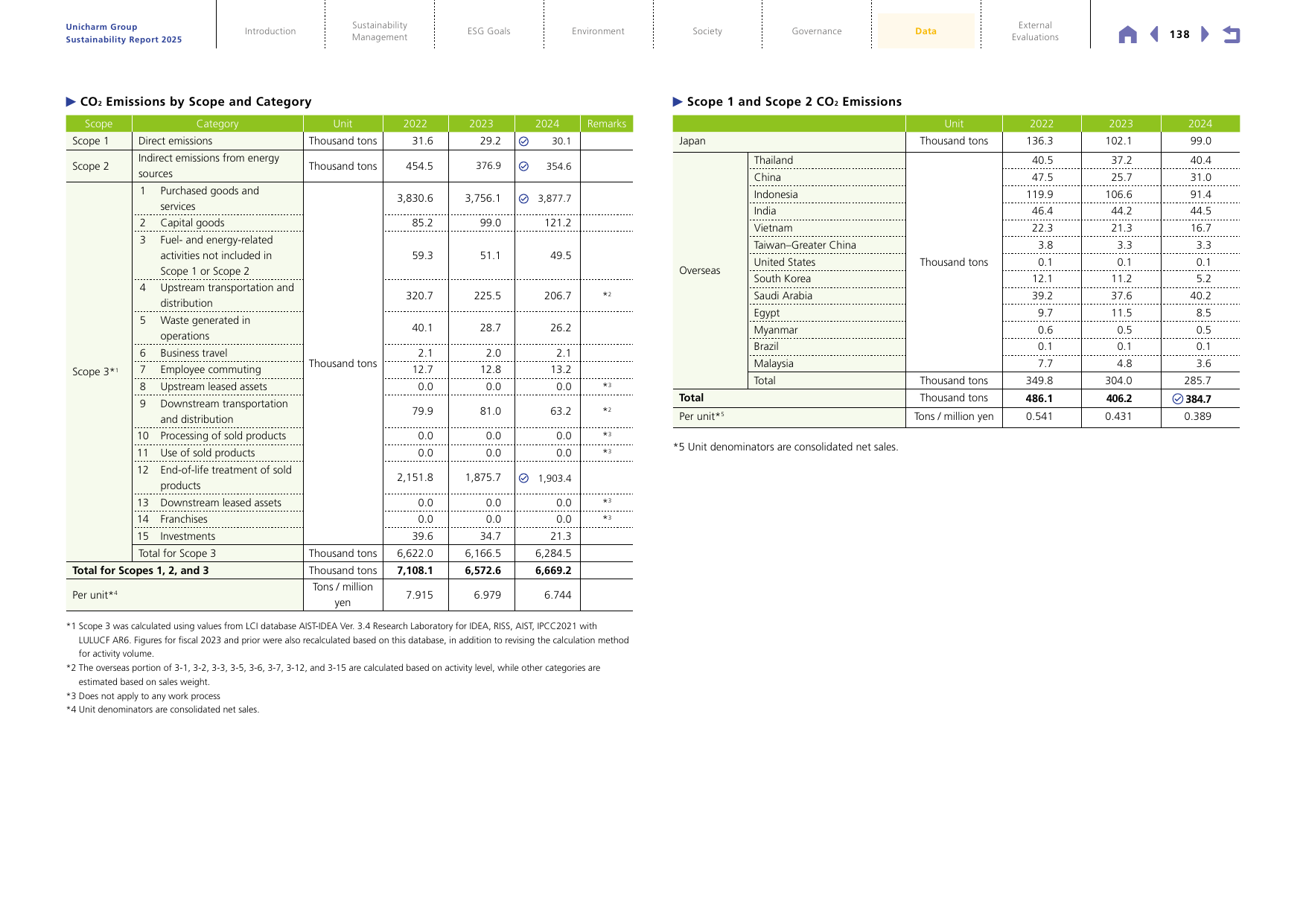Click the assurance checkmark beside 30.1
The height and width of the screenshot is (924, 1306).
click(523, 141)
